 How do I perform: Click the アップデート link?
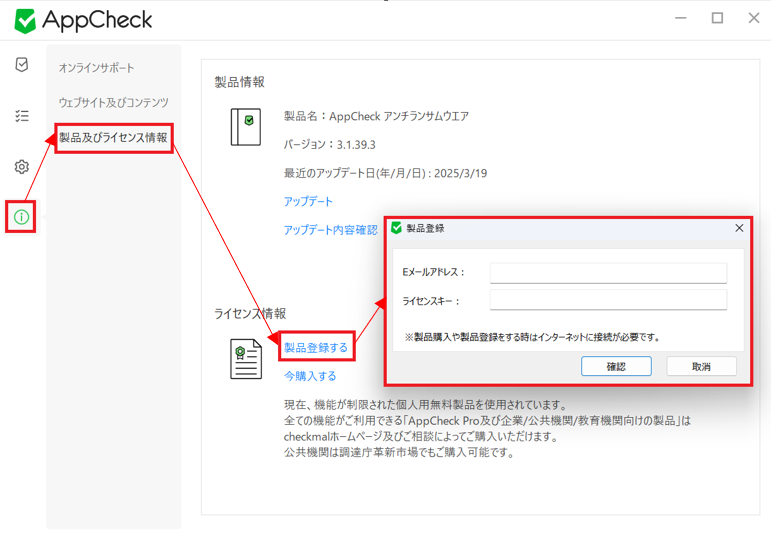(x=308, y=201)
